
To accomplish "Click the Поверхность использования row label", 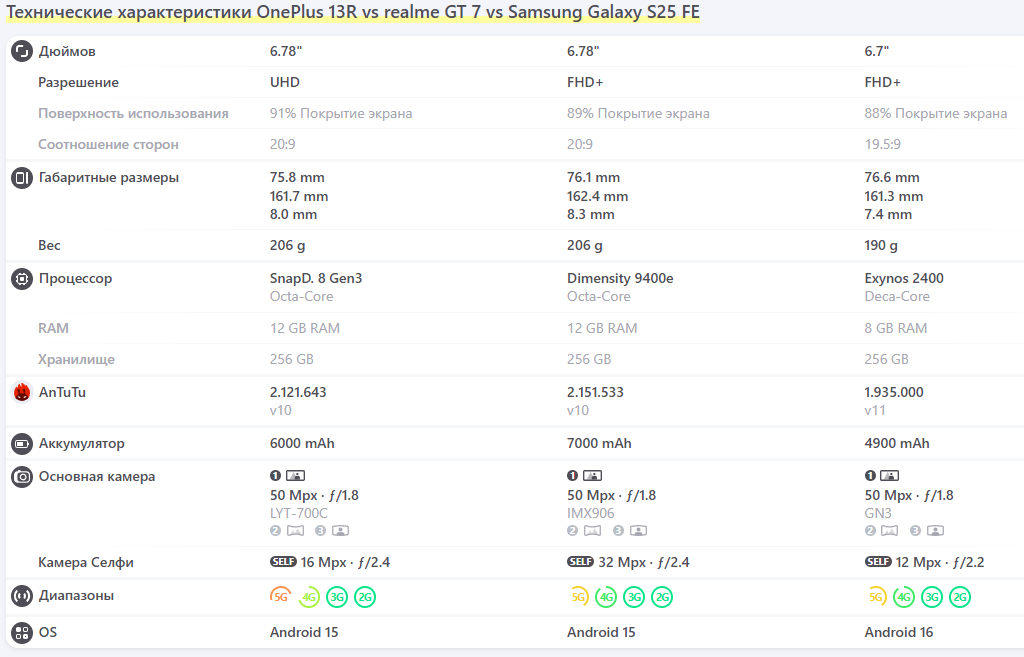I will 133,114.
